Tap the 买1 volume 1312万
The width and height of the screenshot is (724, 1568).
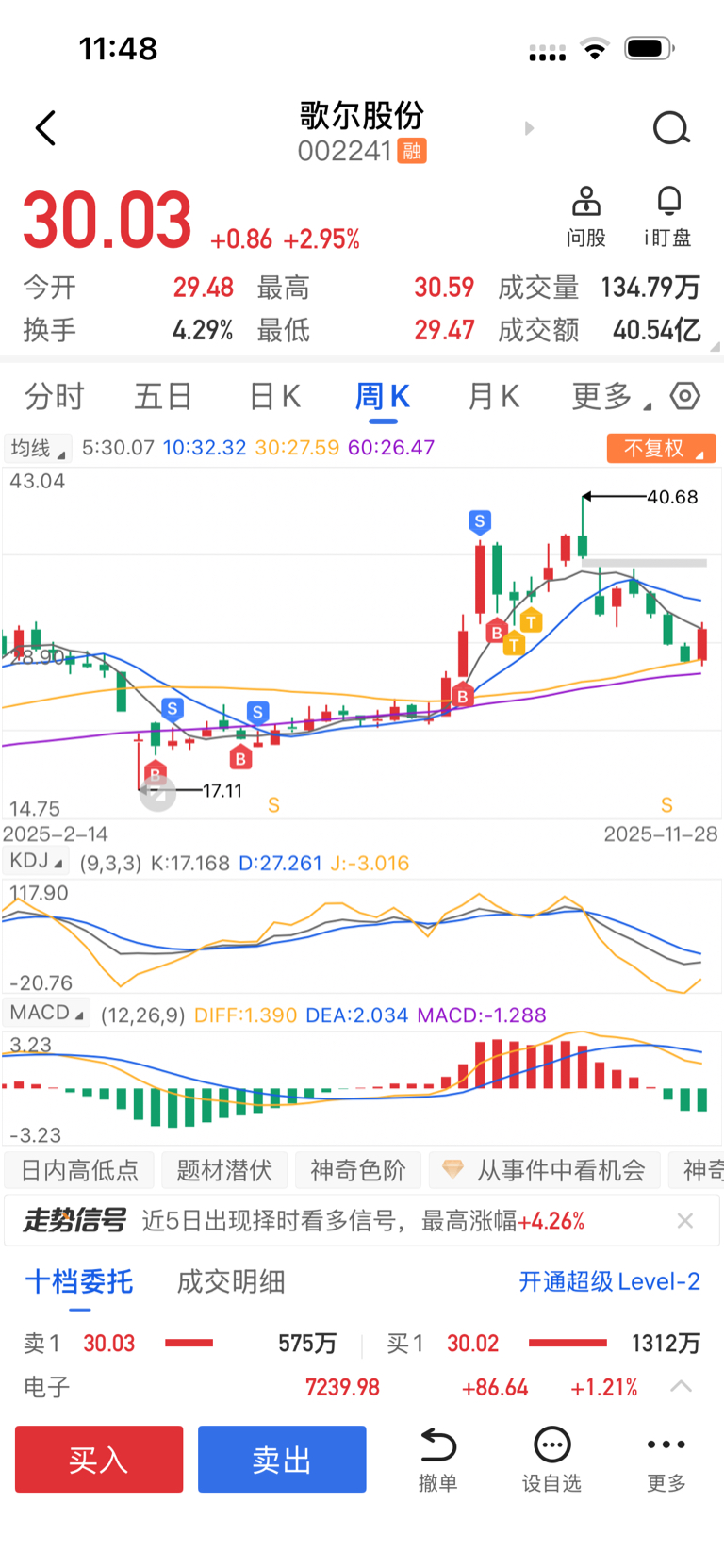(666, 1343)
